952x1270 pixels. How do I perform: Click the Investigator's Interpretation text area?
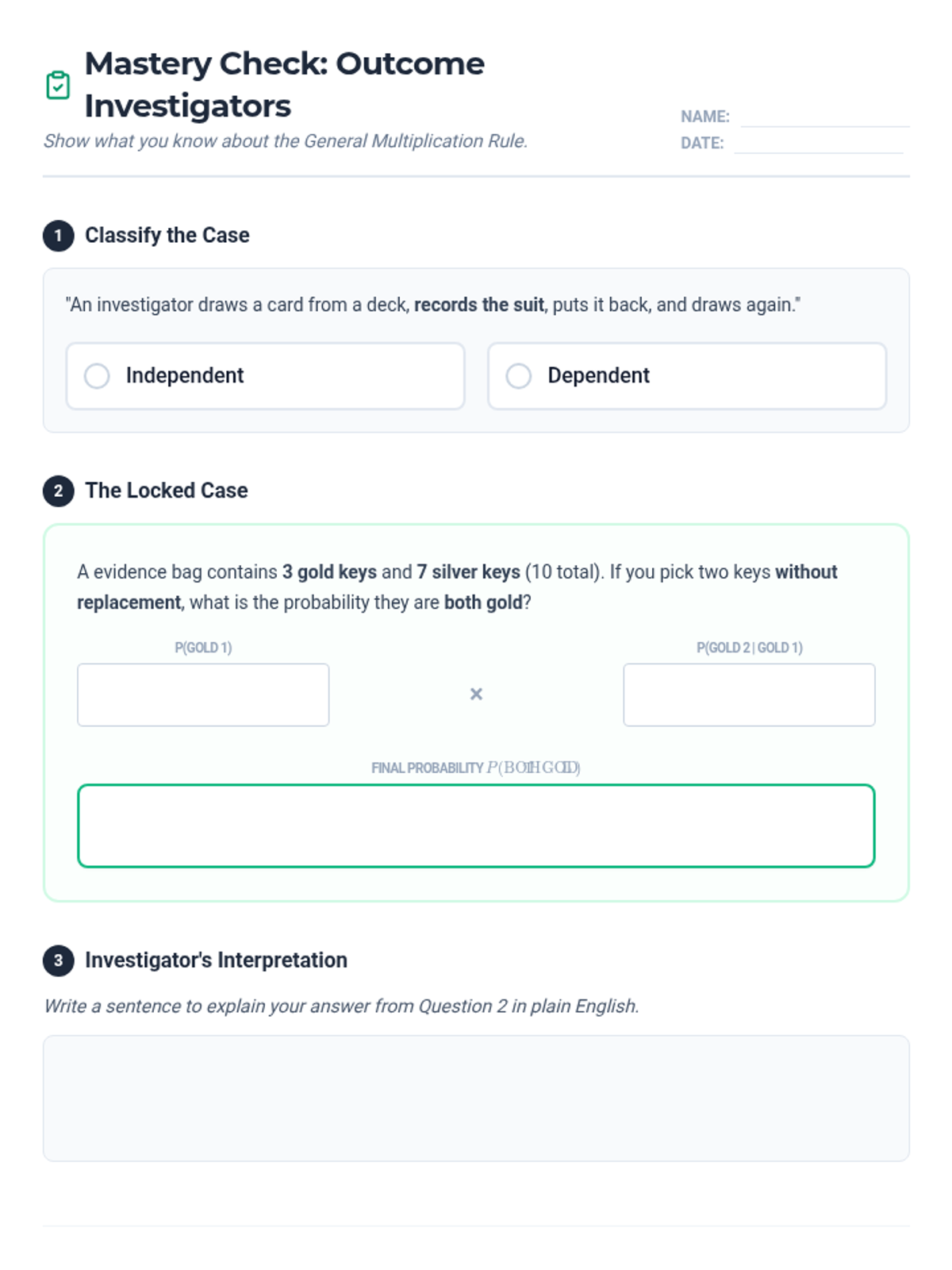(476, 1098)
